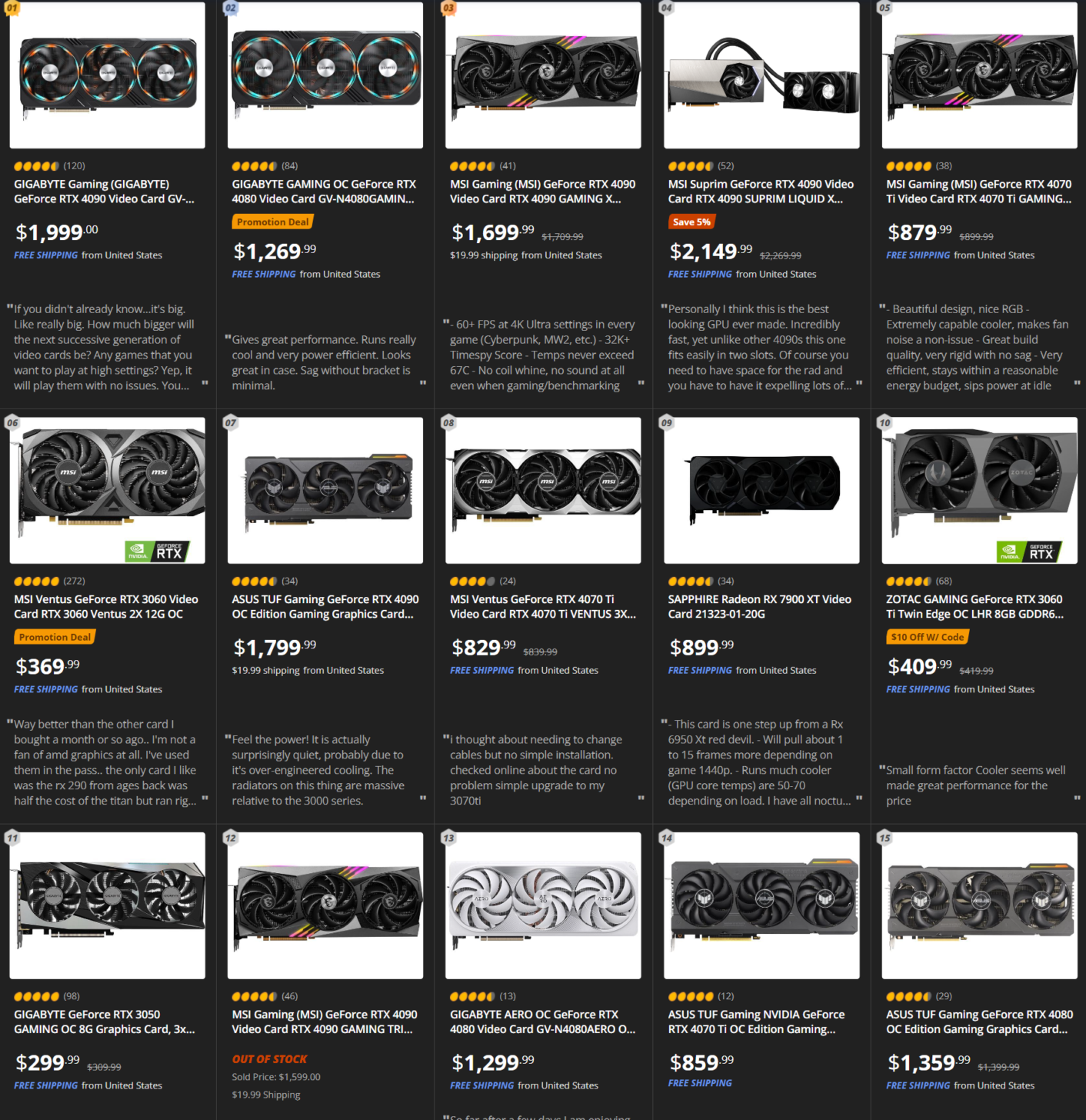Open the ASUS TUF RTX 4070 Ti OC image
The width and height of the screenshot is (1086, 1120).
click(x=761, y=905)
